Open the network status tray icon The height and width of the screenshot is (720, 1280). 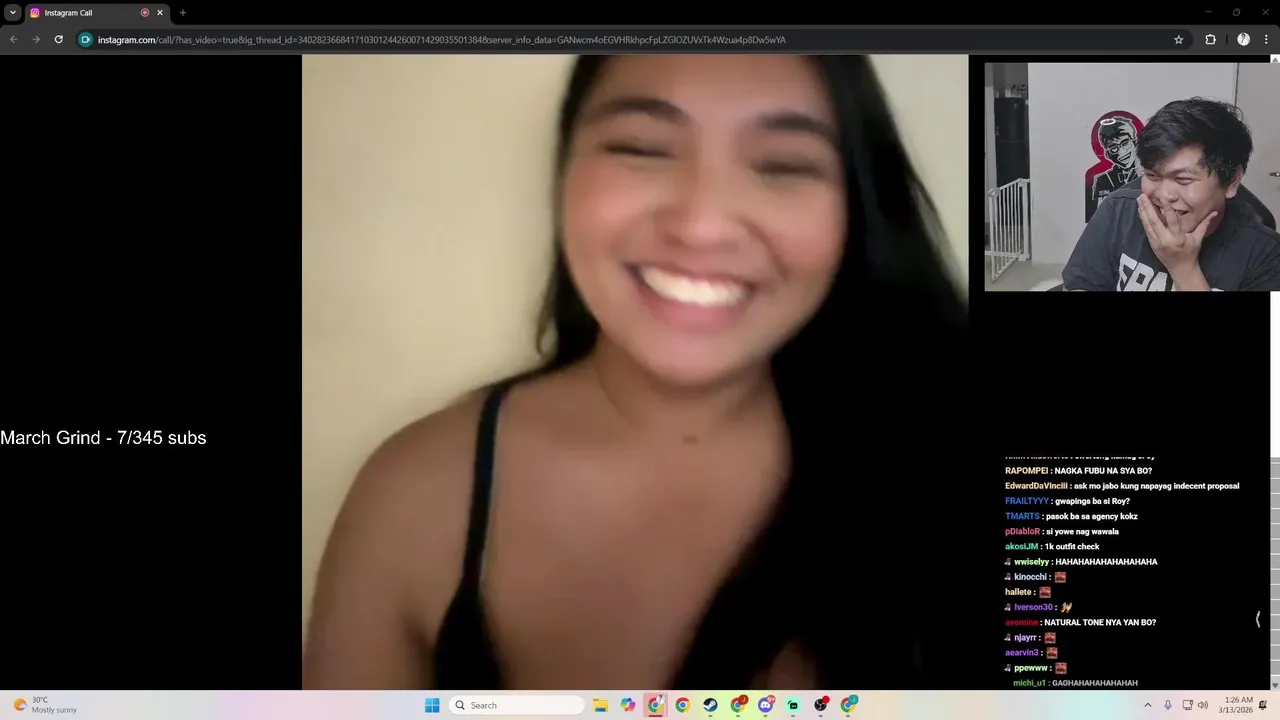[1187, 705]
